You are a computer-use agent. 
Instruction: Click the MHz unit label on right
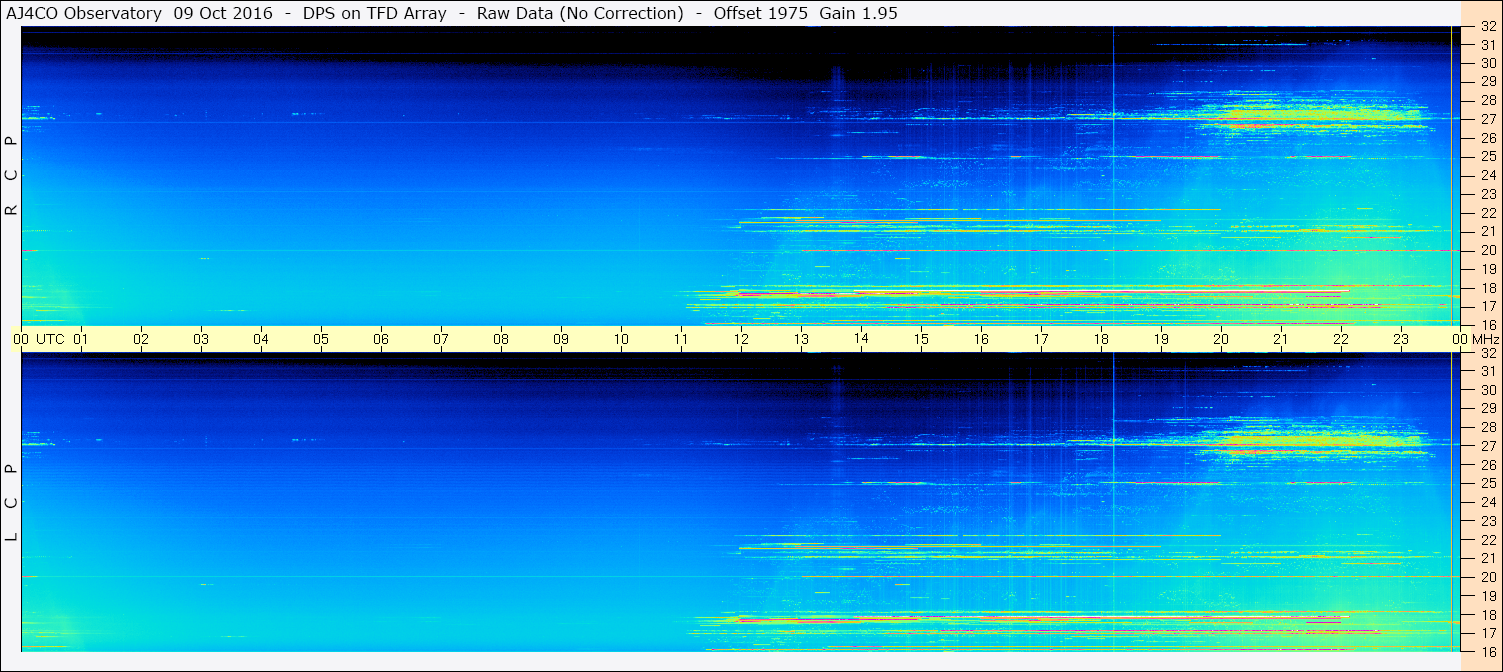[x=1485, y=339]
